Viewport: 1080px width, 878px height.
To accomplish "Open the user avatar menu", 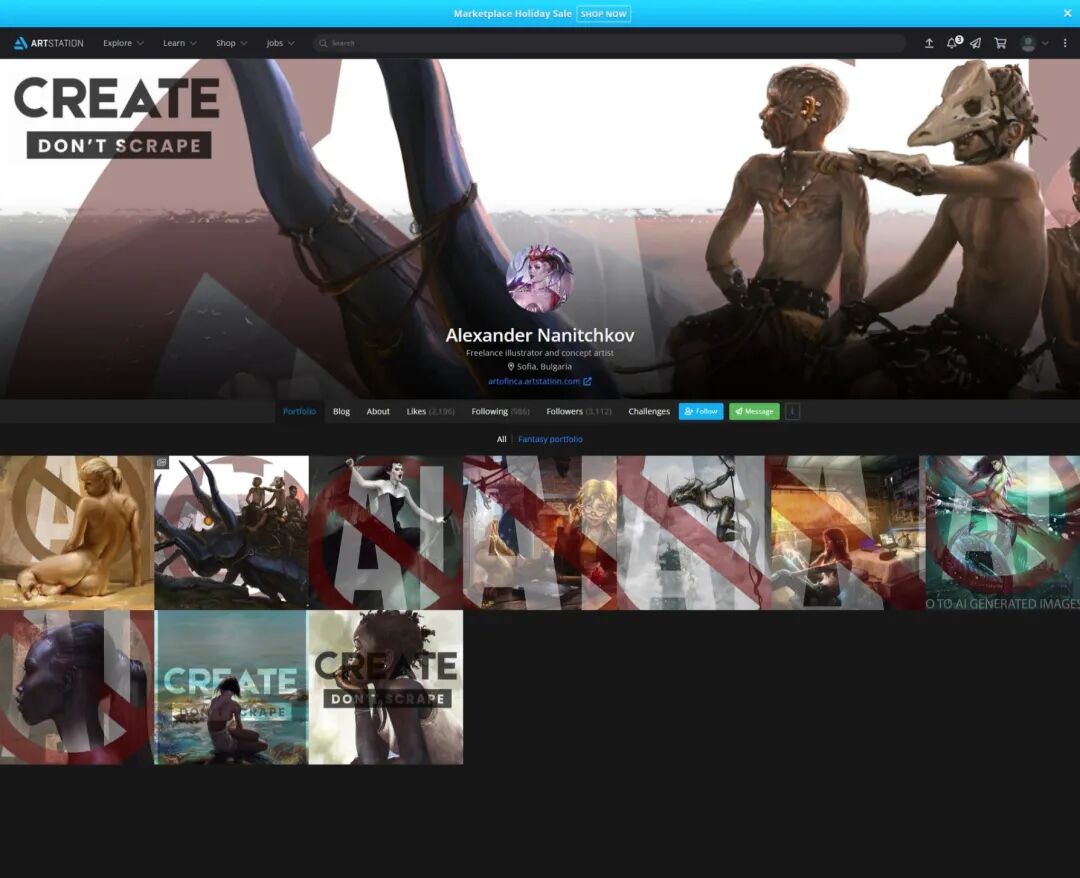I will pos(1028,43).
